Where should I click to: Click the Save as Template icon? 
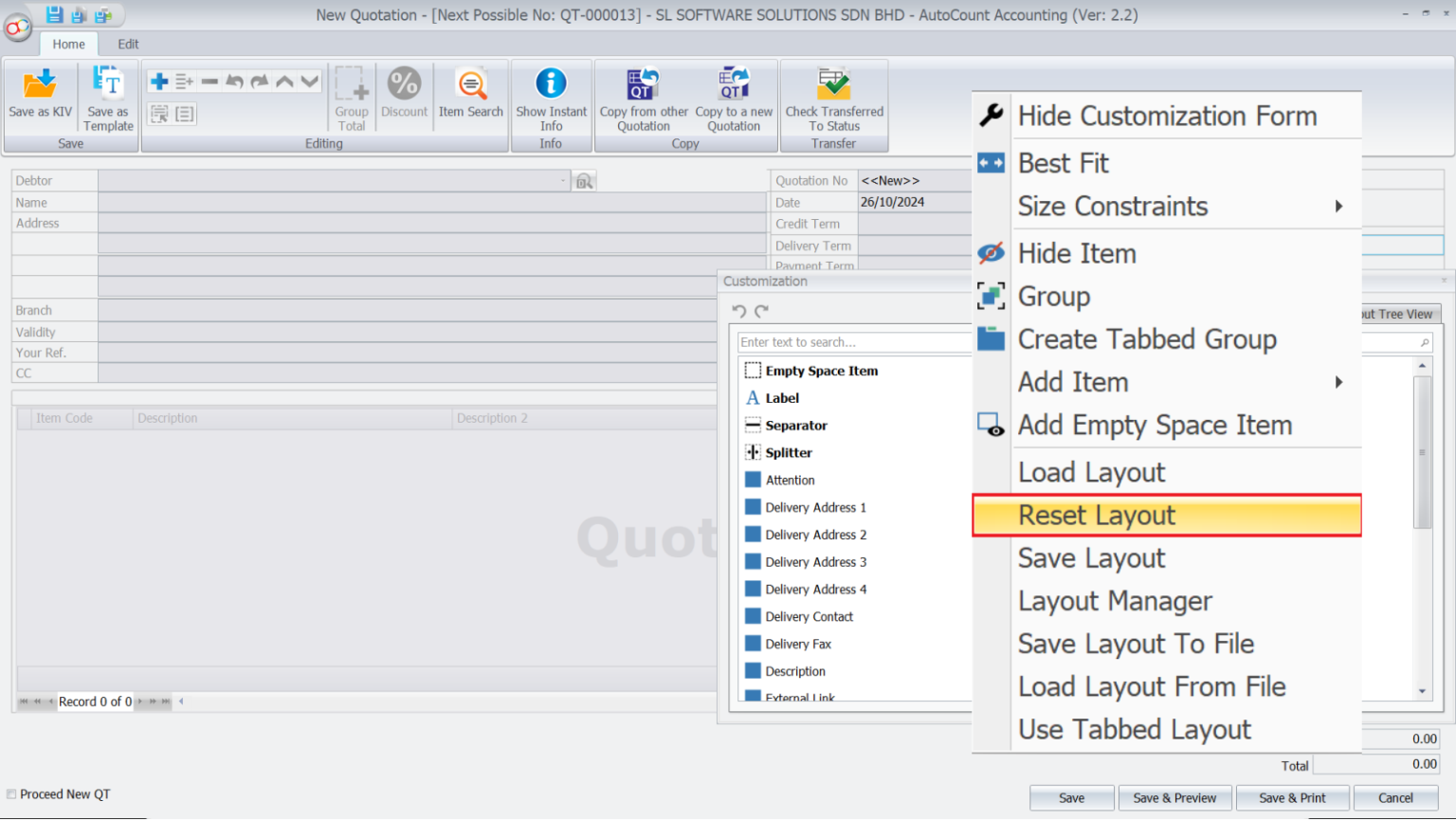pos(108,82)
